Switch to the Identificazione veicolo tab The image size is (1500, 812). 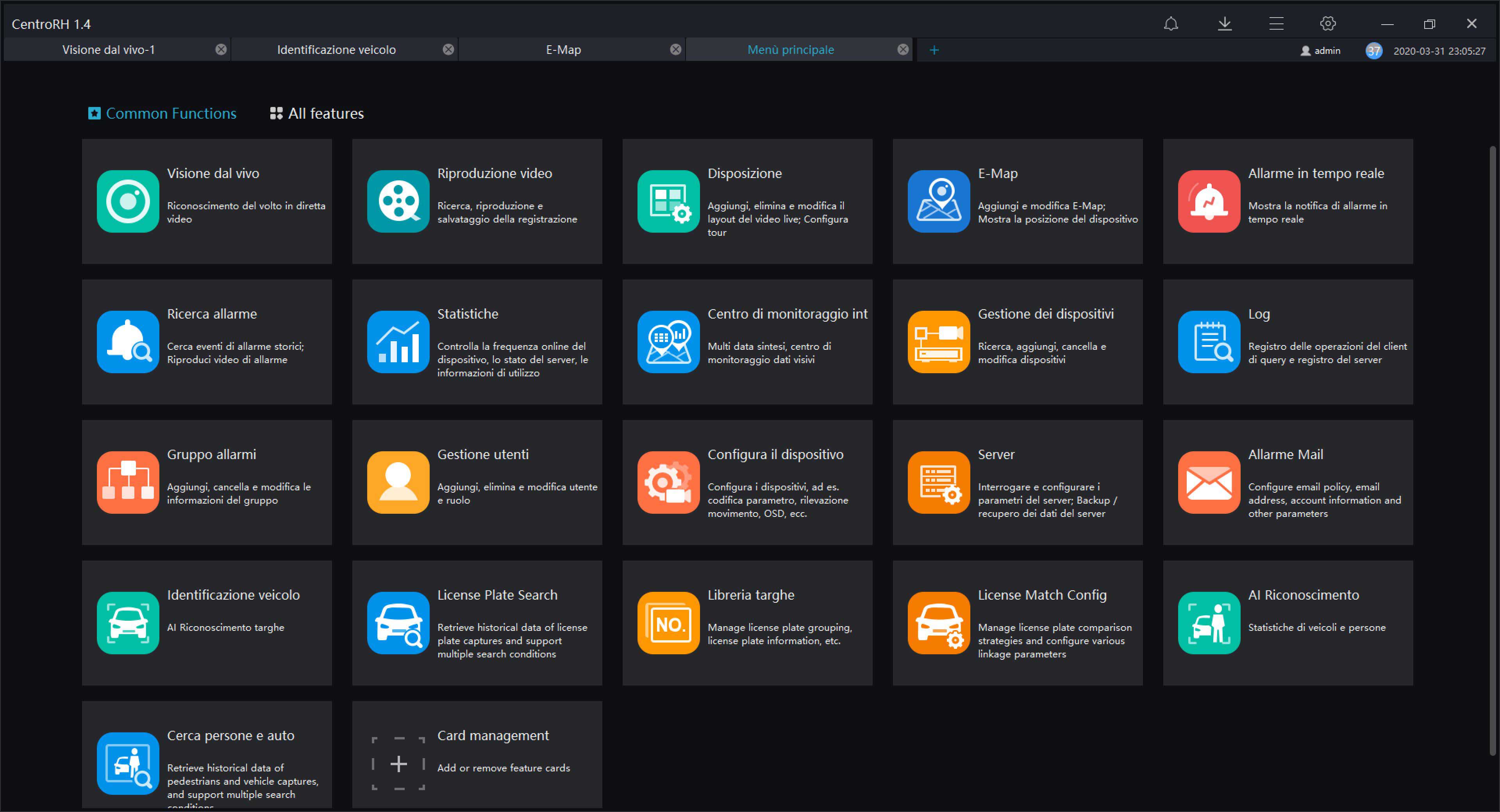[336, 50]
